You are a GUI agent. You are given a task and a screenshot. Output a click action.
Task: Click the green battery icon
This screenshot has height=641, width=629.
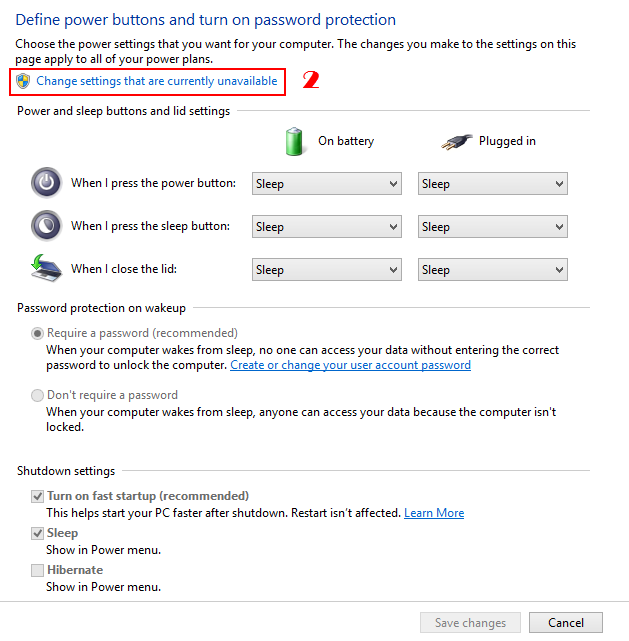294,141
